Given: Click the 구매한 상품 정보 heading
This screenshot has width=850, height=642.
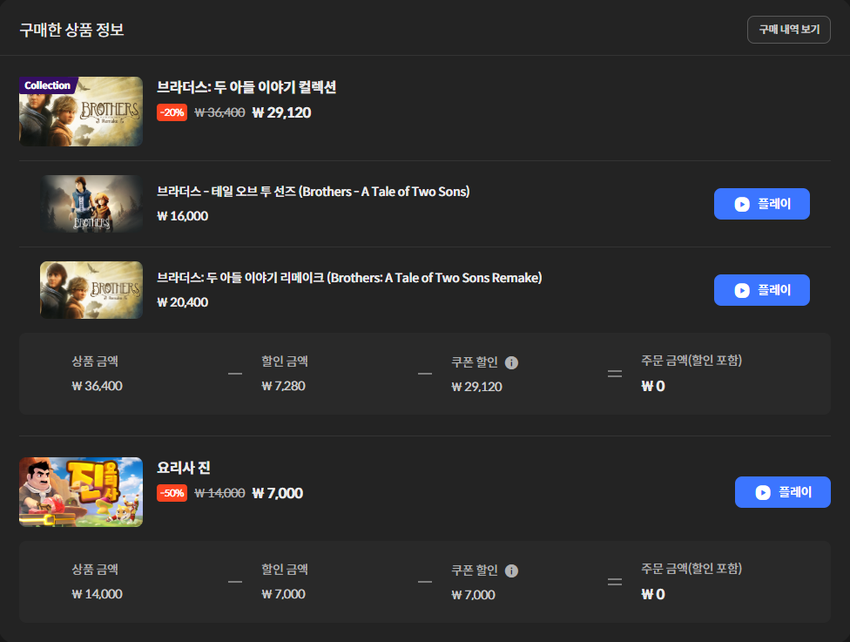Looking at the screenshot, I should pos(72,29).
